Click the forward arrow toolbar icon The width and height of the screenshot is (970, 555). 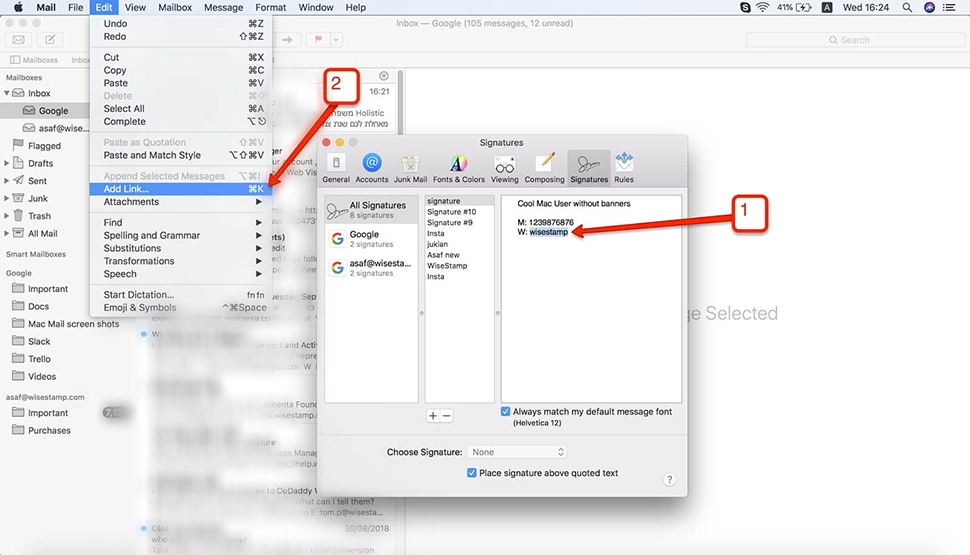pos(288,40)
